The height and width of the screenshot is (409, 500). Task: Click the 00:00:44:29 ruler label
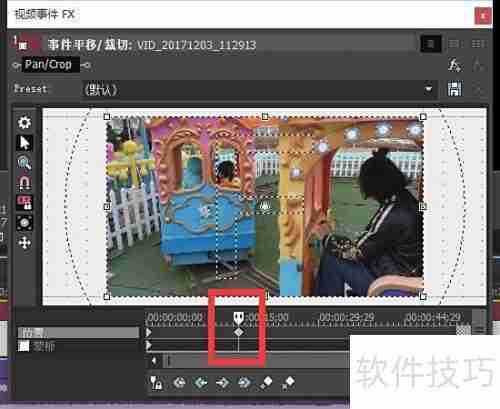point(432,317)
